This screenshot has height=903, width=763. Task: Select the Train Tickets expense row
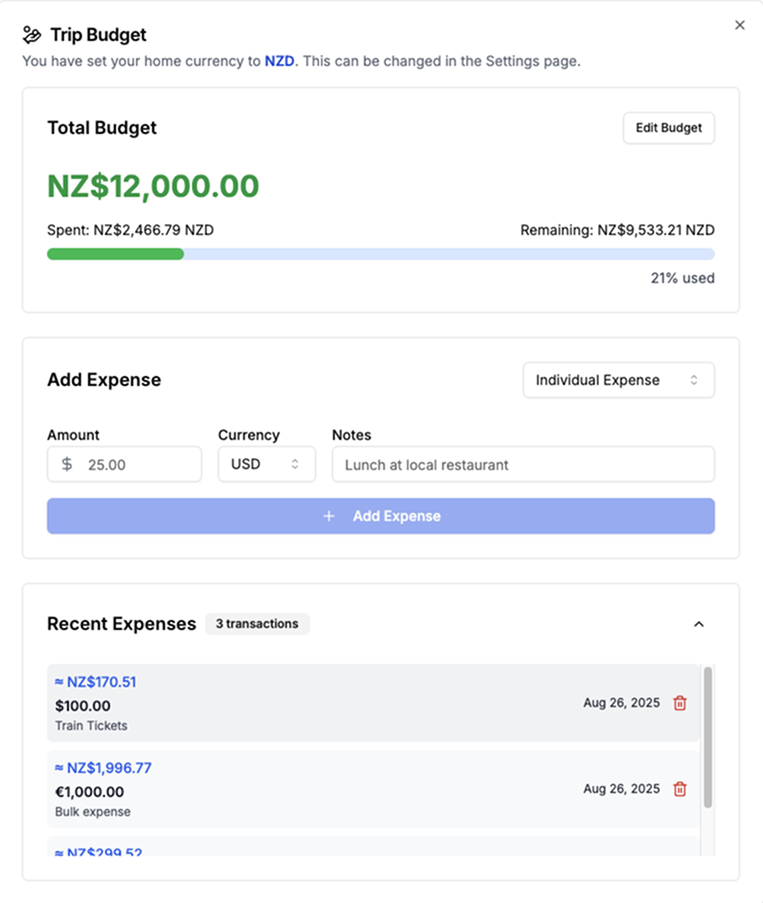(x=300, y=703)
